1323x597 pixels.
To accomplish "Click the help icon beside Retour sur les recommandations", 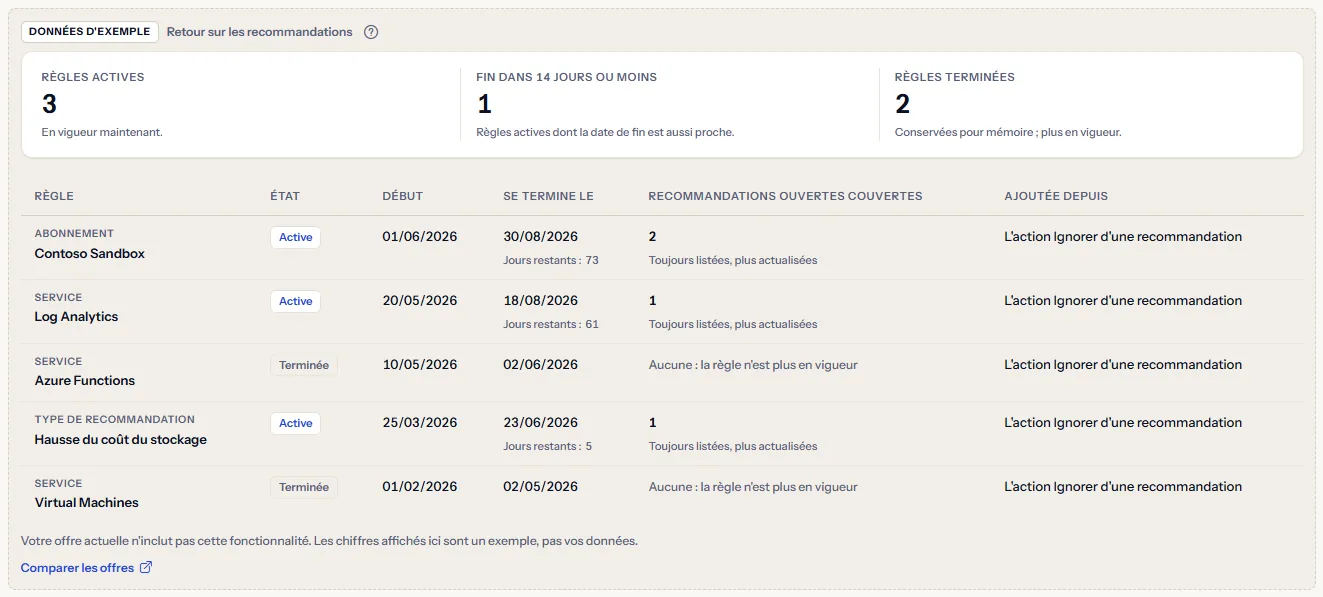I will [371, 32].
